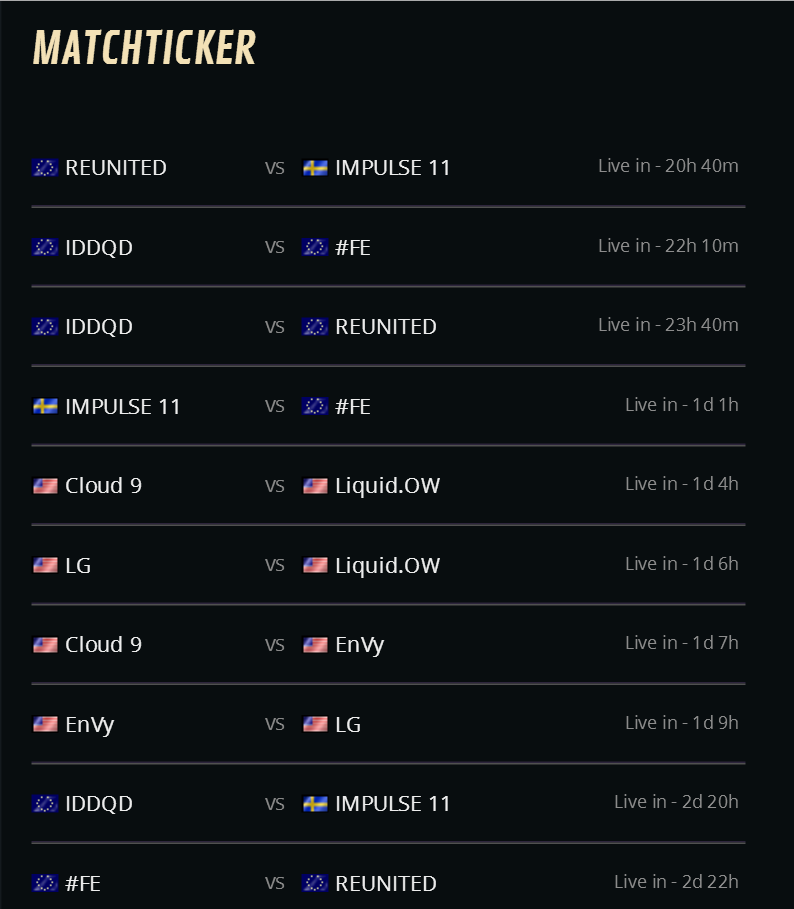Click 'Live in - 2d 20h' countdown
794x909 pixels.
click(x=676, y=802)
